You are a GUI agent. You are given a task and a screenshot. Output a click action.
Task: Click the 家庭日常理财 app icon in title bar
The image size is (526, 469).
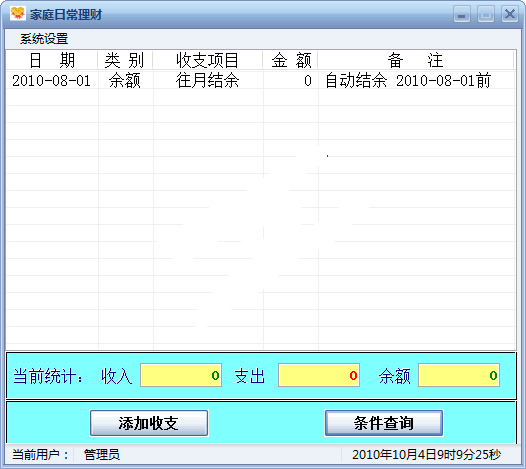pos(17,14)
